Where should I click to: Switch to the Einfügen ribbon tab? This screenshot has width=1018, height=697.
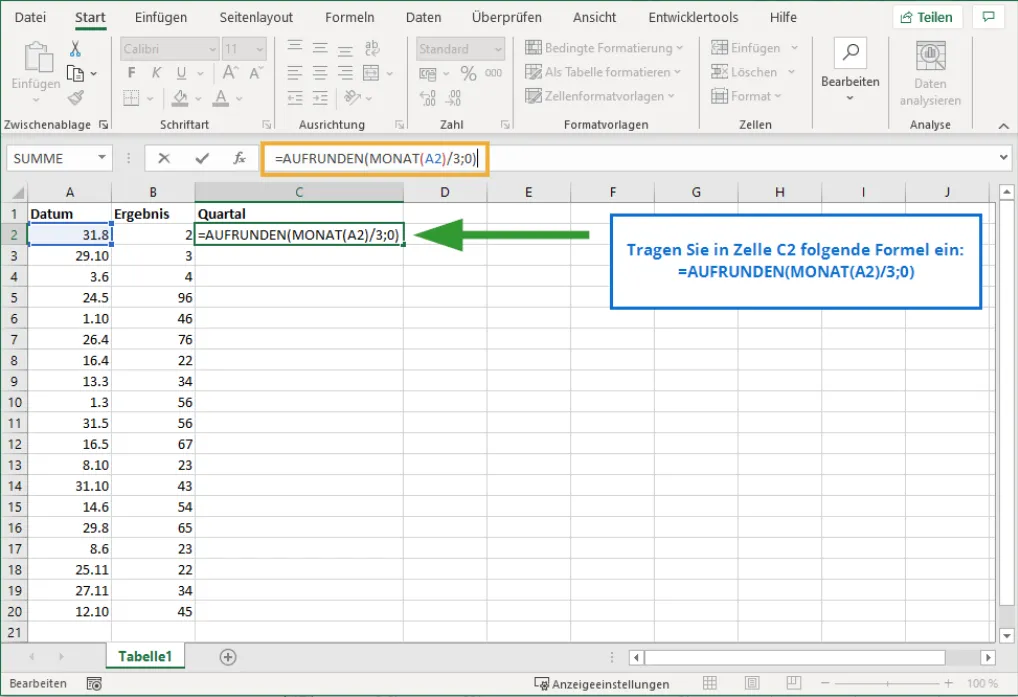(x=160, y=17)
